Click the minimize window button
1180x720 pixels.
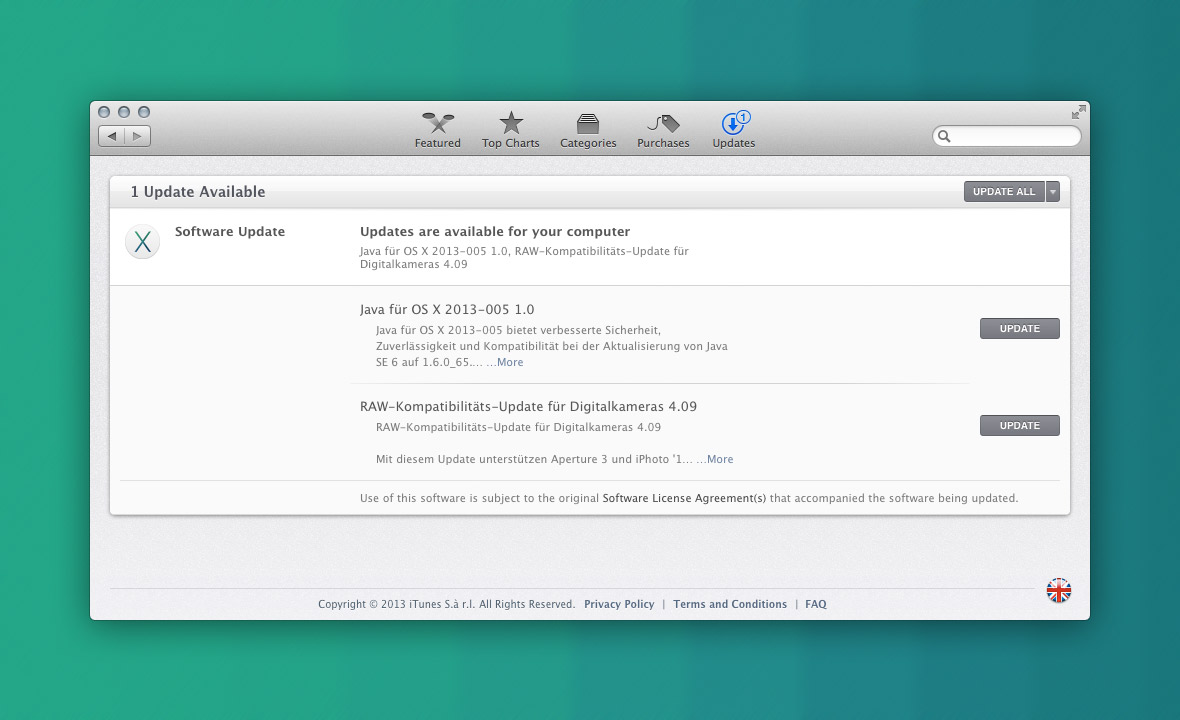click(124, 112)
